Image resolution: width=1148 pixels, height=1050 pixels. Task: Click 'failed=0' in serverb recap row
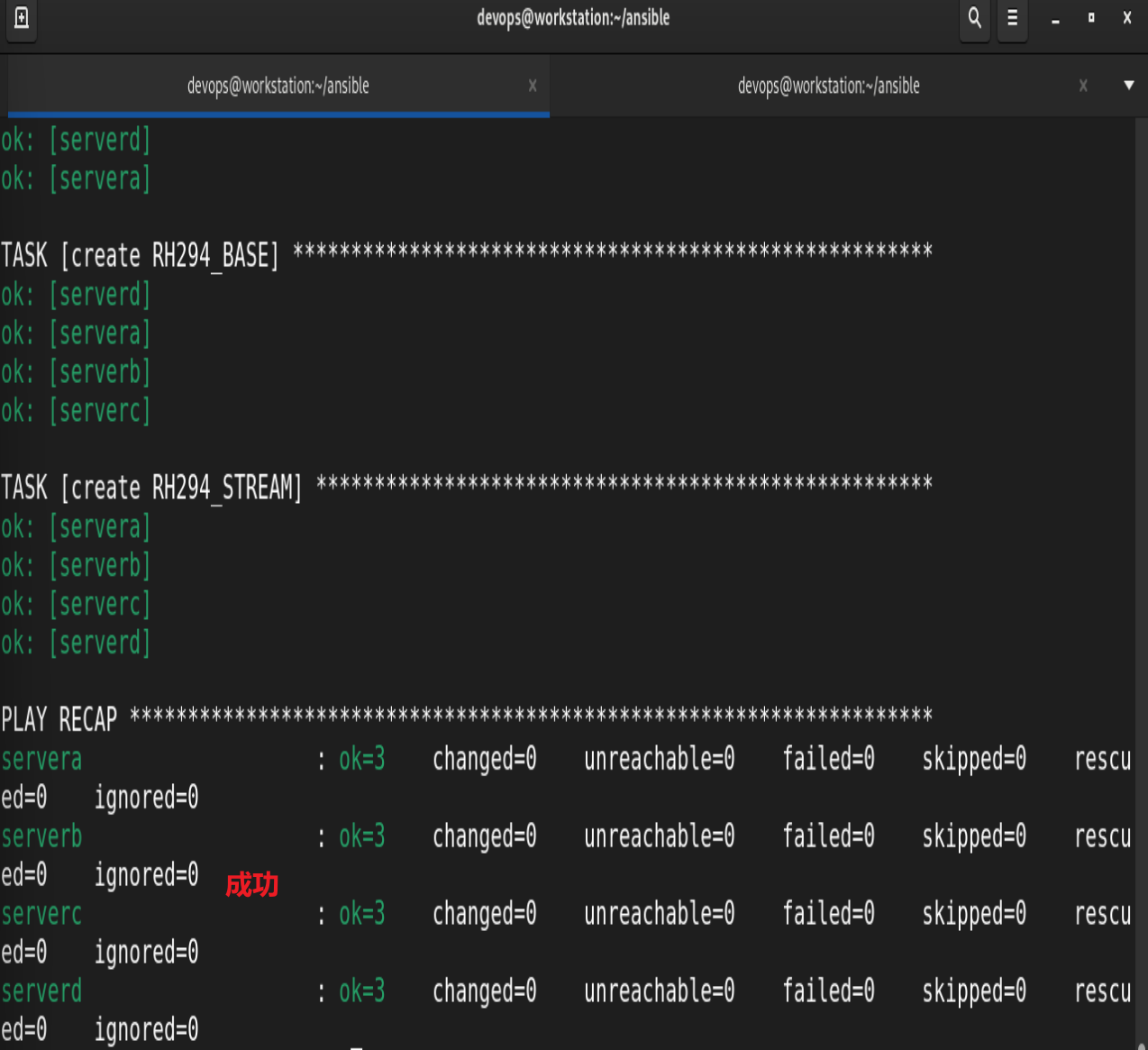[x=829, y=836]
